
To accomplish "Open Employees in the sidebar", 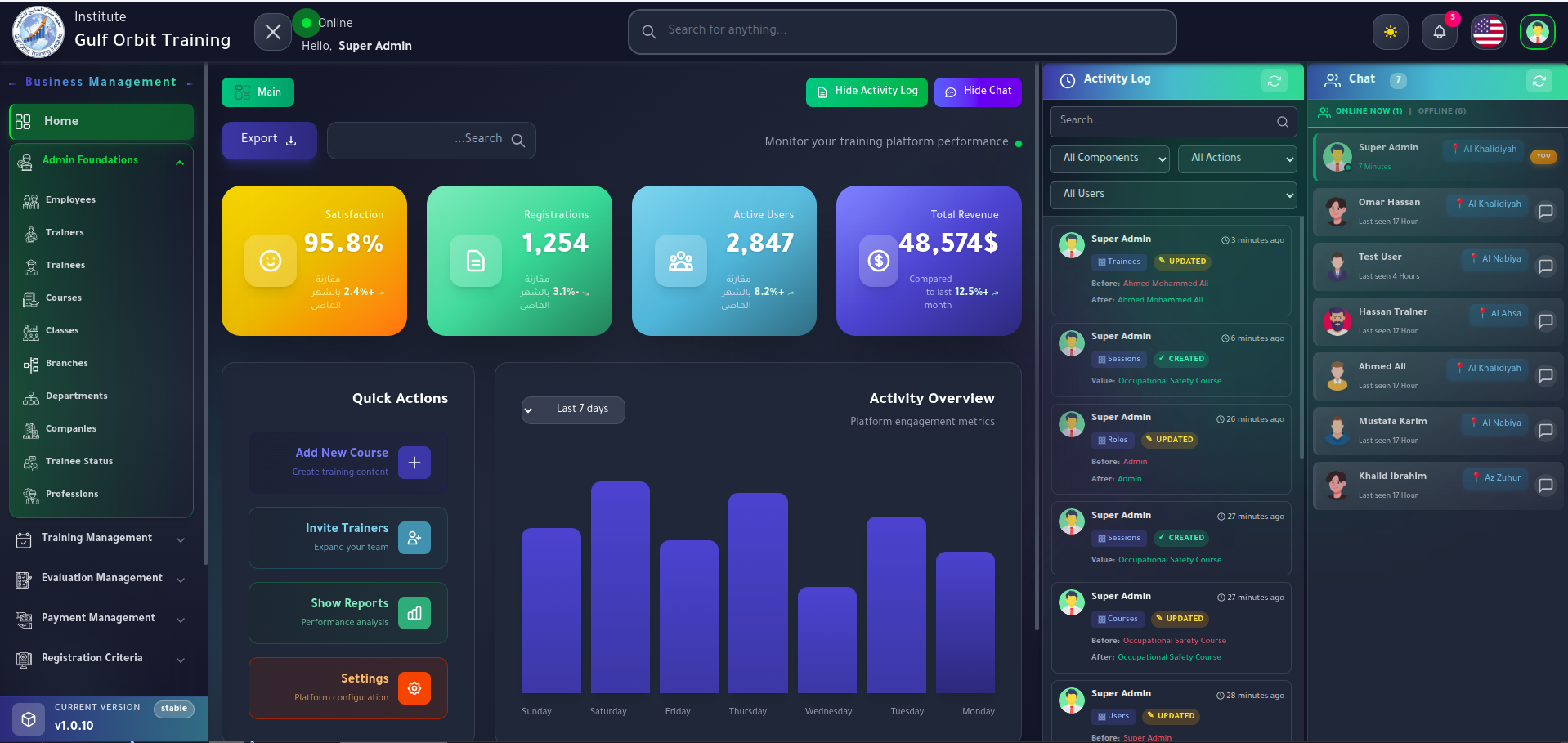I will click(x=70, y=200).
